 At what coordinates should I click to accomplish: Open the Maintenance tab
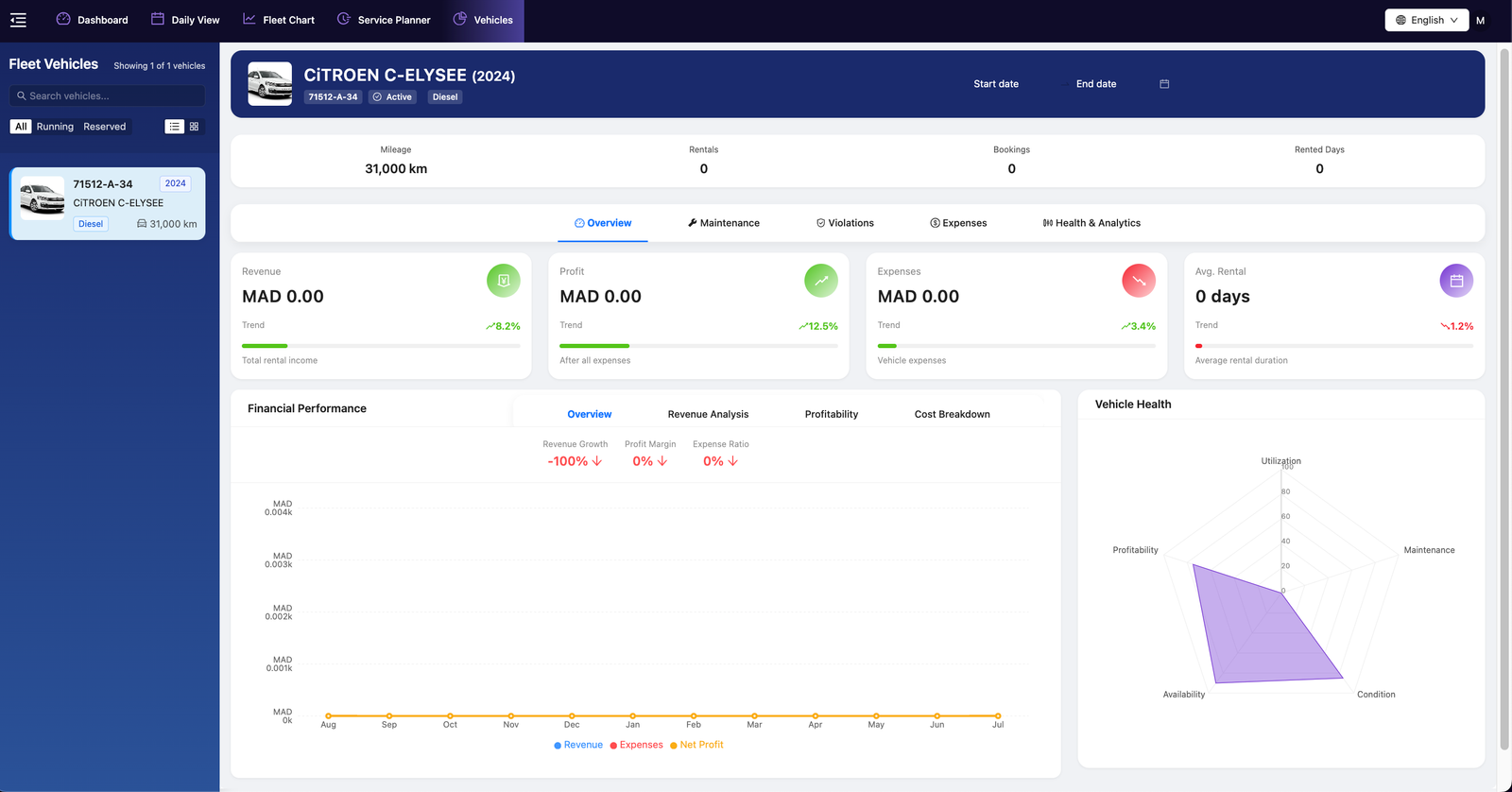[724, 223]
